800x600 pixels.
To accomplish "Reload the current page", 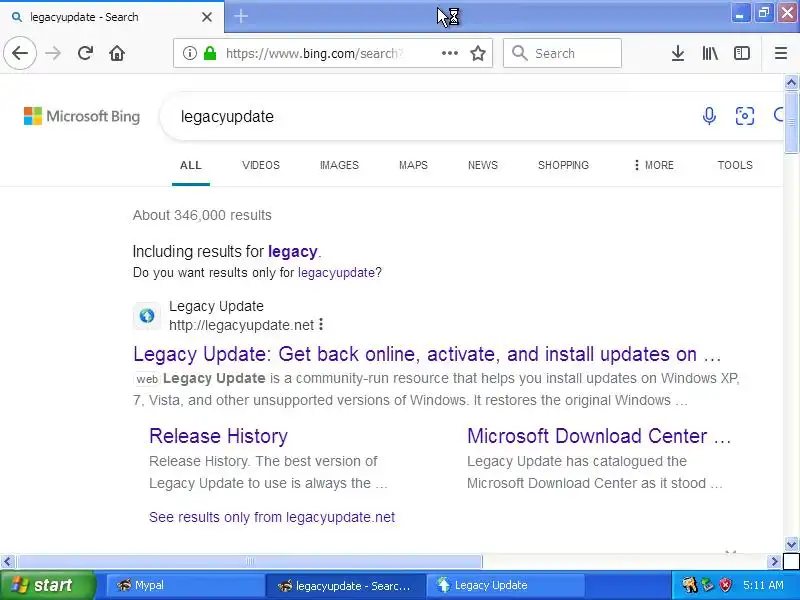I will click(x=85, y=53).
